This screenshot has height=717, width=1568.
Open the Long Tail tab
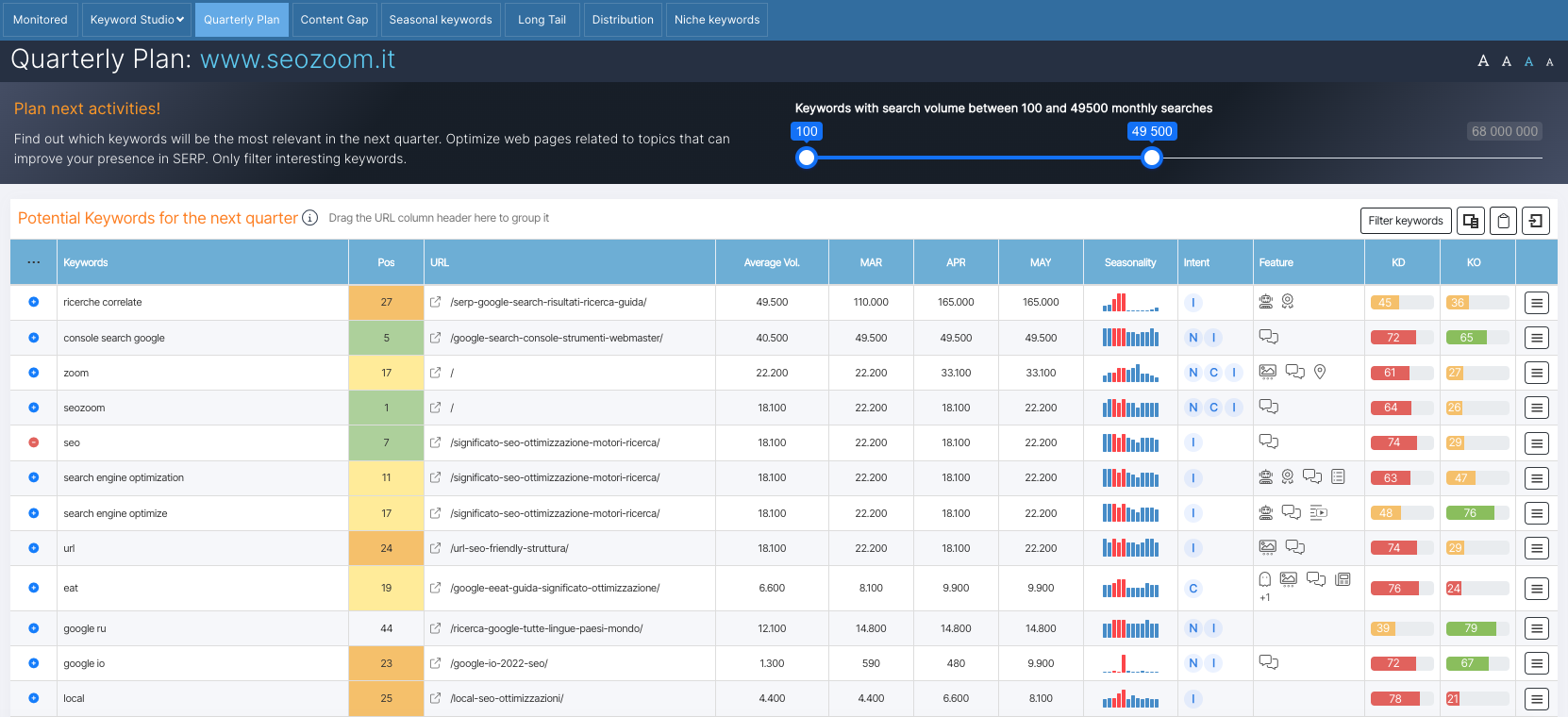[x=542, y=20]
